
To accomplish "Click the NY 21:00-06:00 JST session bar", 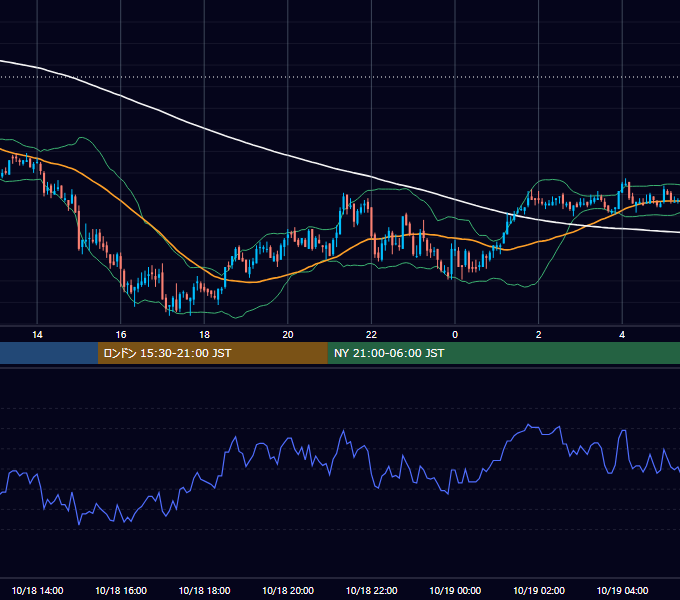I will (x=503, y=353).
